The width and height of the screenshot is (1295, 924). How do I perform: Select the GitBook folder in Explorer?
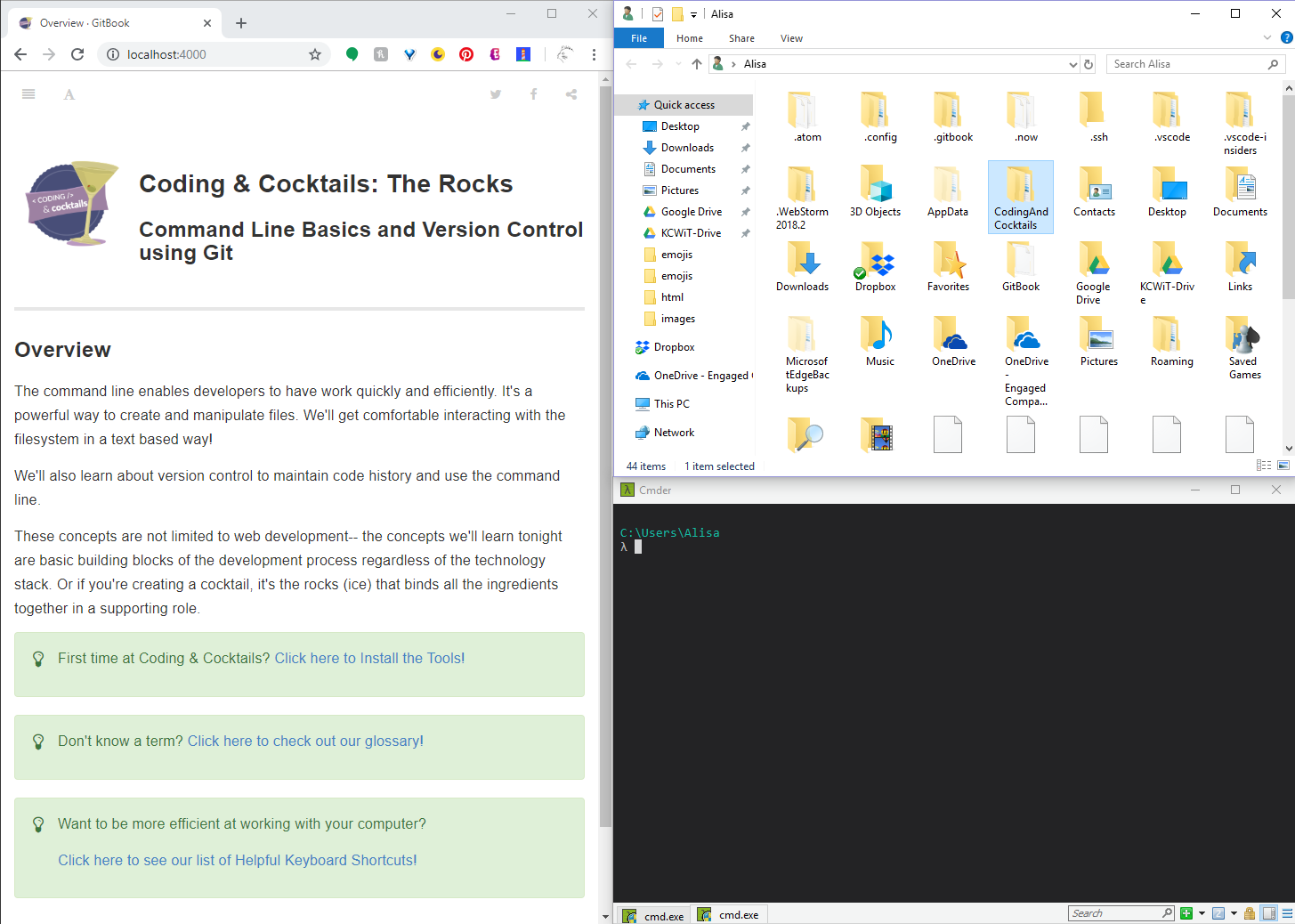(1021, 266)
